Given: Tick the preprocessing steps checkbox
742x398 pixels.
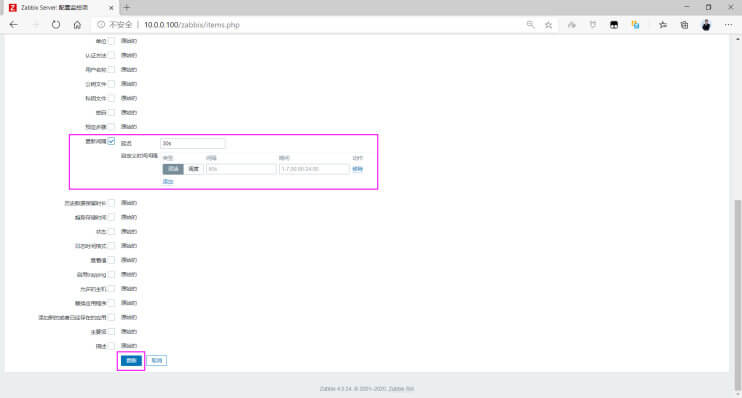Looking at the screenshot, I should (x=111, y=127).
